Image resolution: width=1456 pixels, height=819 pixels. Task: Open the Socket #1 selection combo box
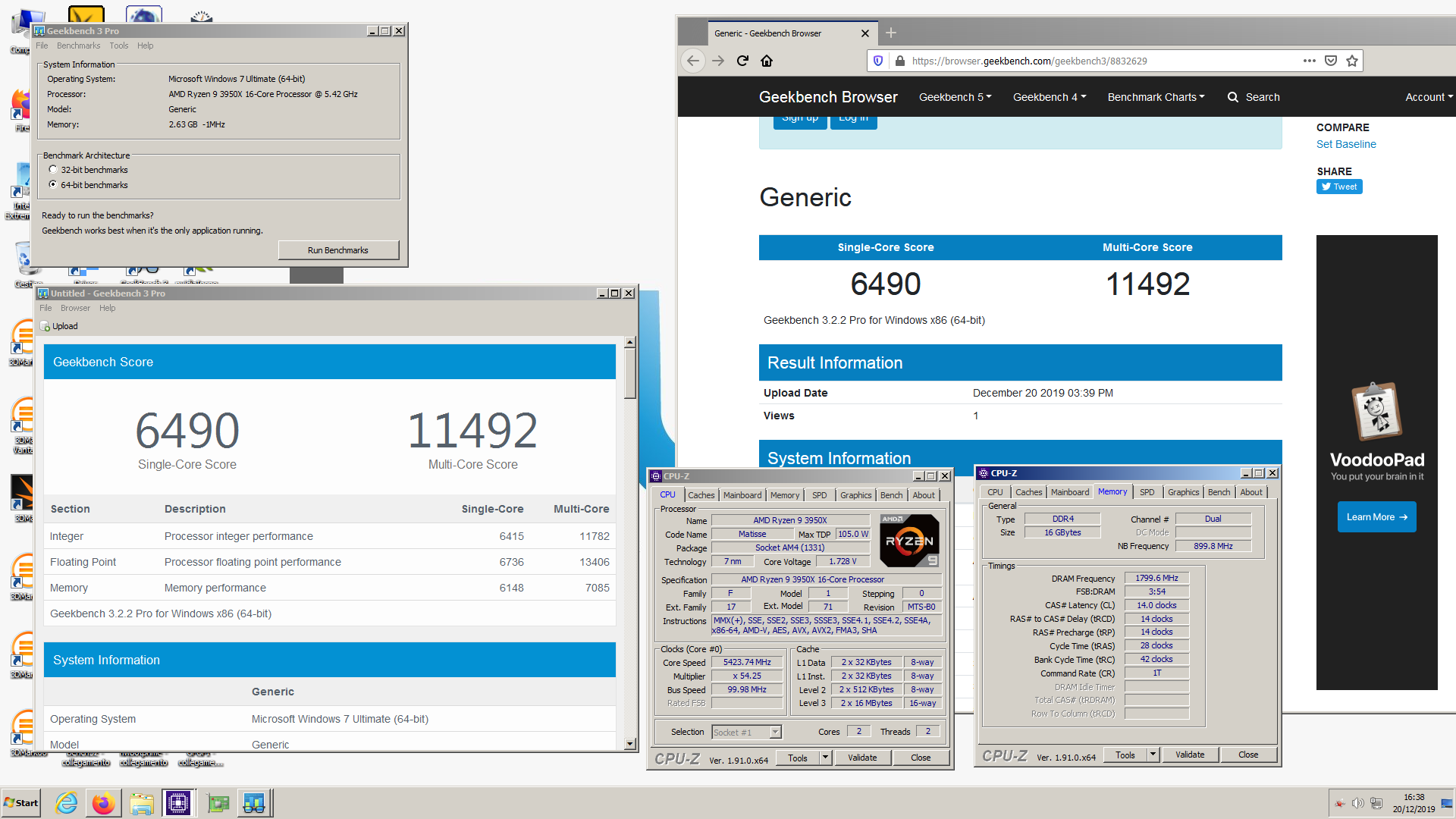746,733
